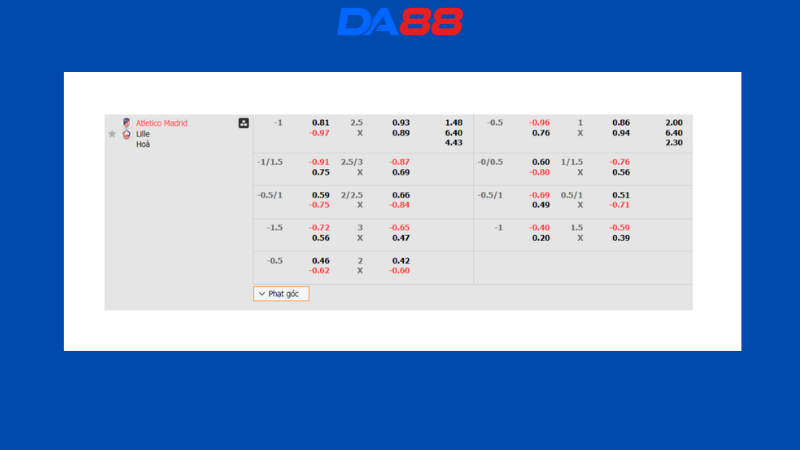Pick first-half handicap odds -0.96

(x=539, y=122)
